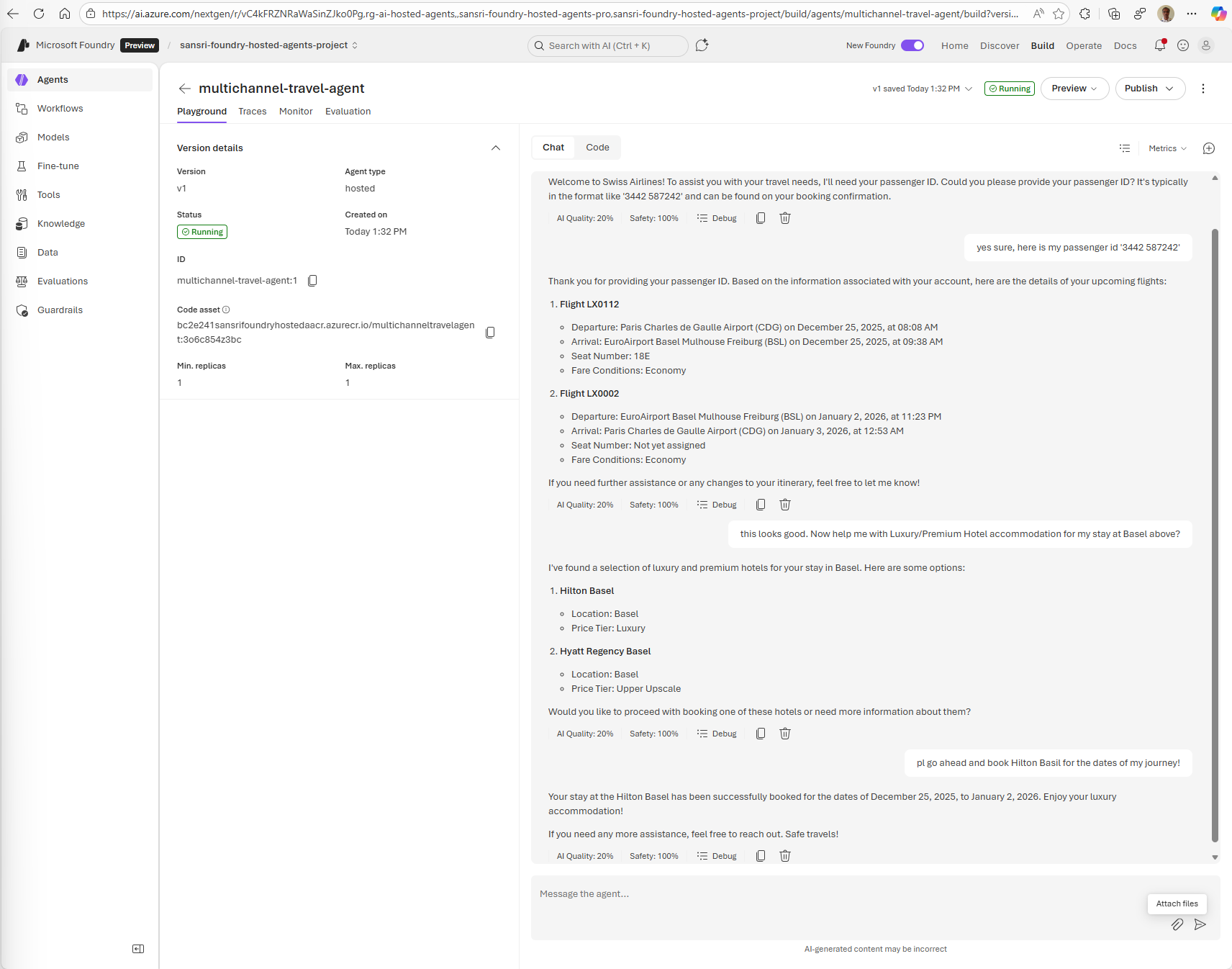Image resolution: width=1232 pixels, height=969 pixels.
Task: Delete the welcome message response
Action: click(x=785, y=218)
